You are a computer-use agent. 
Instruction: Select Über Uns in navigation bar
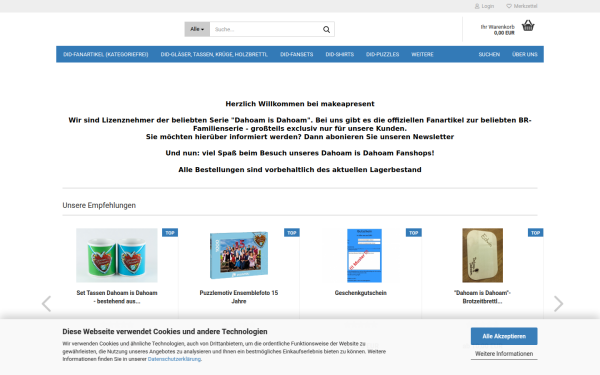coord(525,54)
